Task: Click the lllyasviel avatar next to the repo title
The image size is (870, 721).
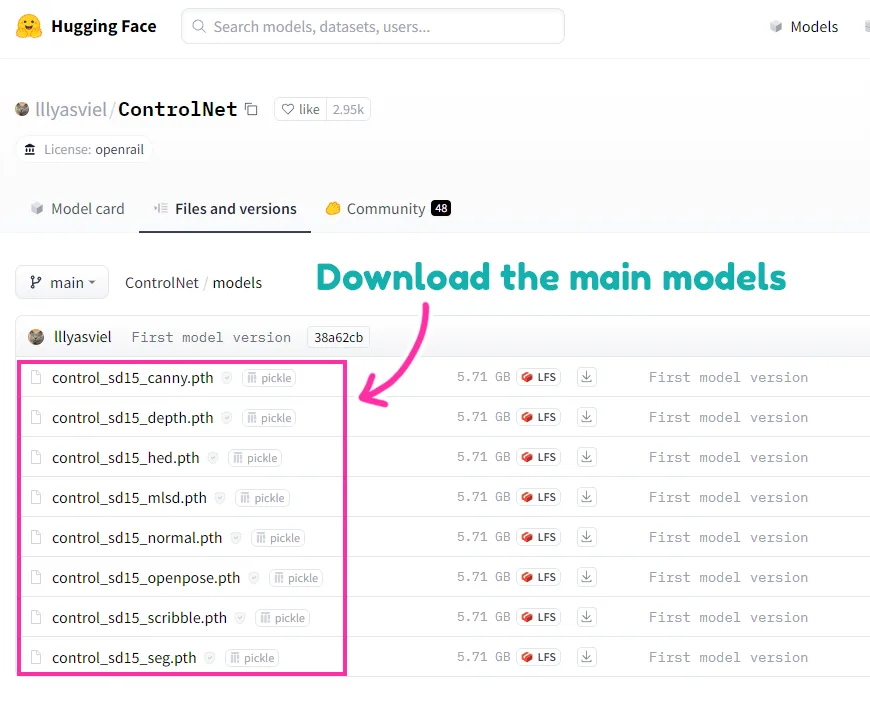Action: click(22, 109)
